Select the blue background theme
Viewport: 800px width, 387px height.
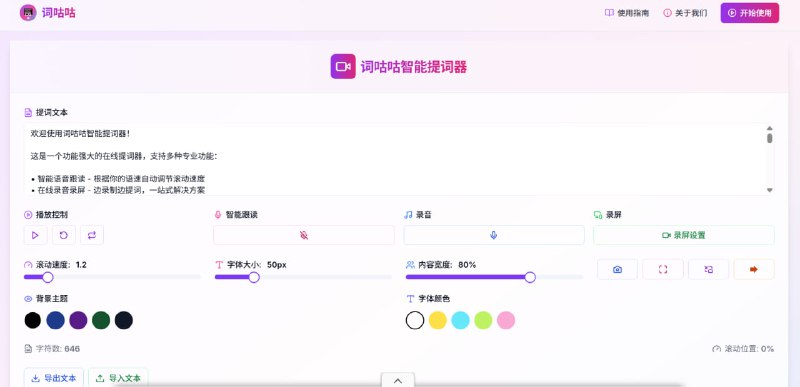56,320
